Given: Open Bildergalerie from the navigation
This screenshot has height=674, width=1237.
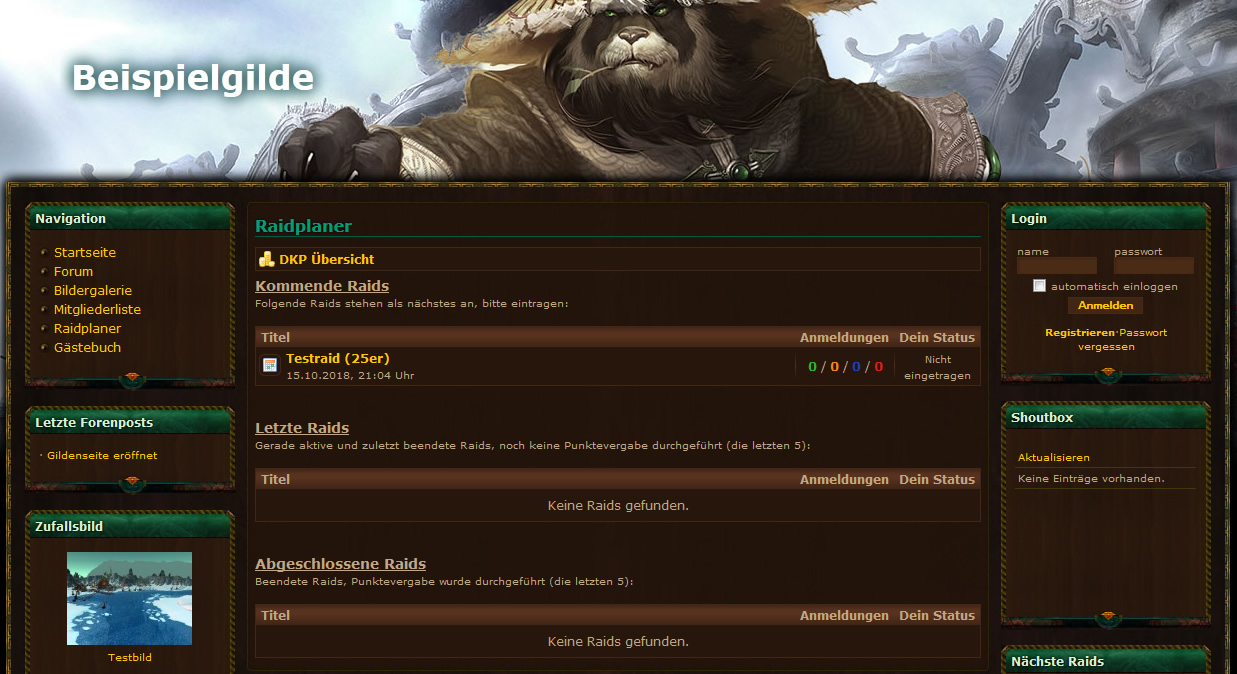Looking at the screenshot, I should 93,290.
